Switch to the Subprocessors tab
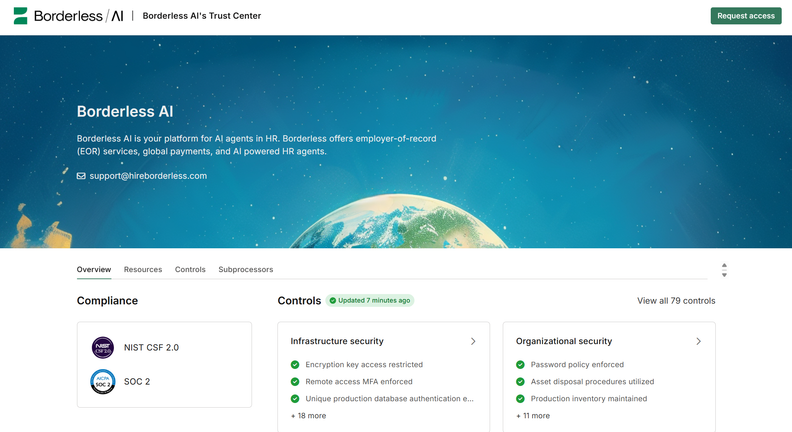The image size is (792, 432). pos(245,269)
